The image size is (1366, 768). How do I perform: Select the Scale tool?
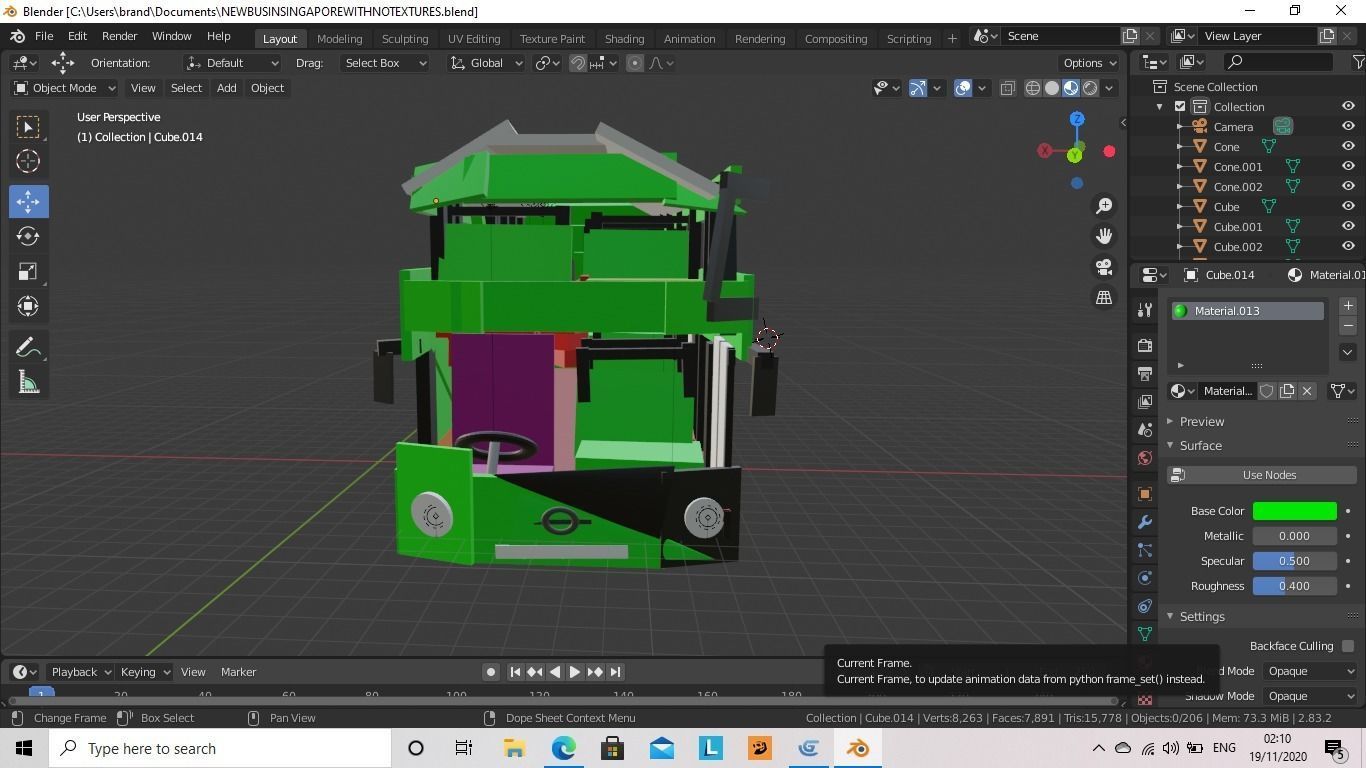[x=28, y=271]
